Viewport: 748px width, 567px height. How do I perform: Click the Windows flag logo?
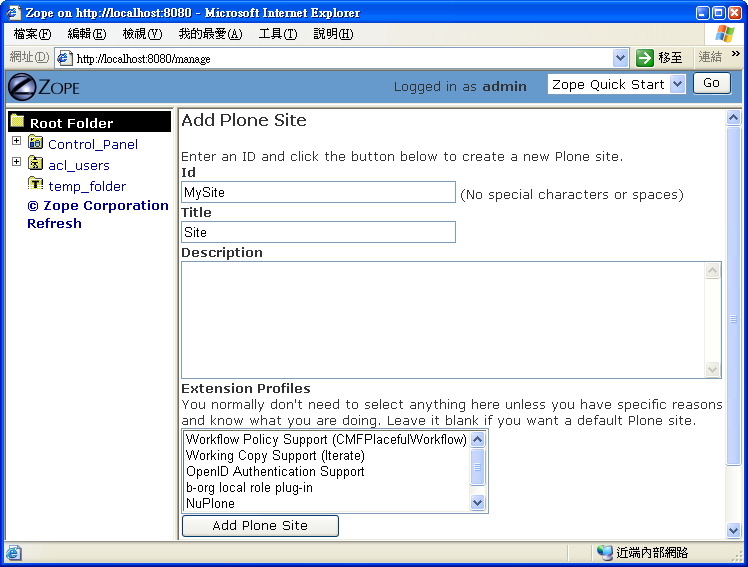725,34
